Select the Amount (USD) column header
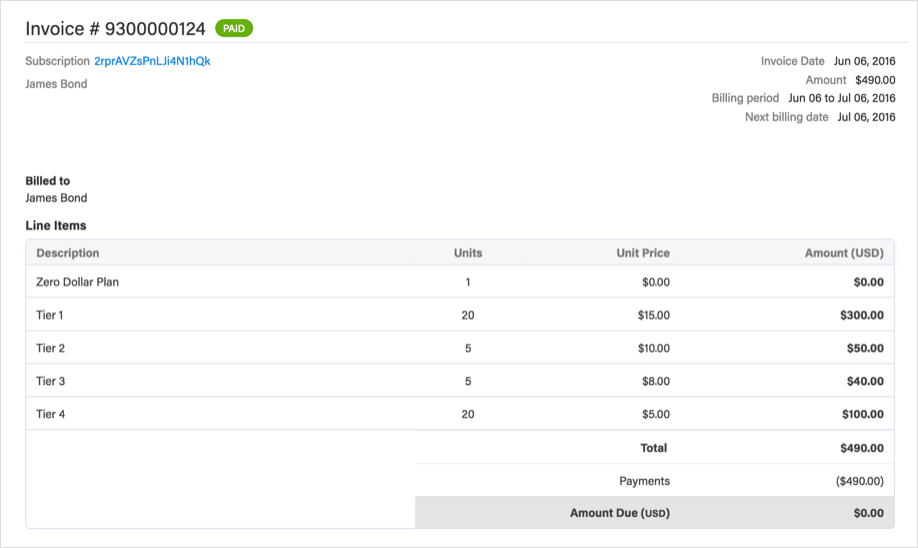The width and height of the screenshot is (918, 548). [843, 253]
